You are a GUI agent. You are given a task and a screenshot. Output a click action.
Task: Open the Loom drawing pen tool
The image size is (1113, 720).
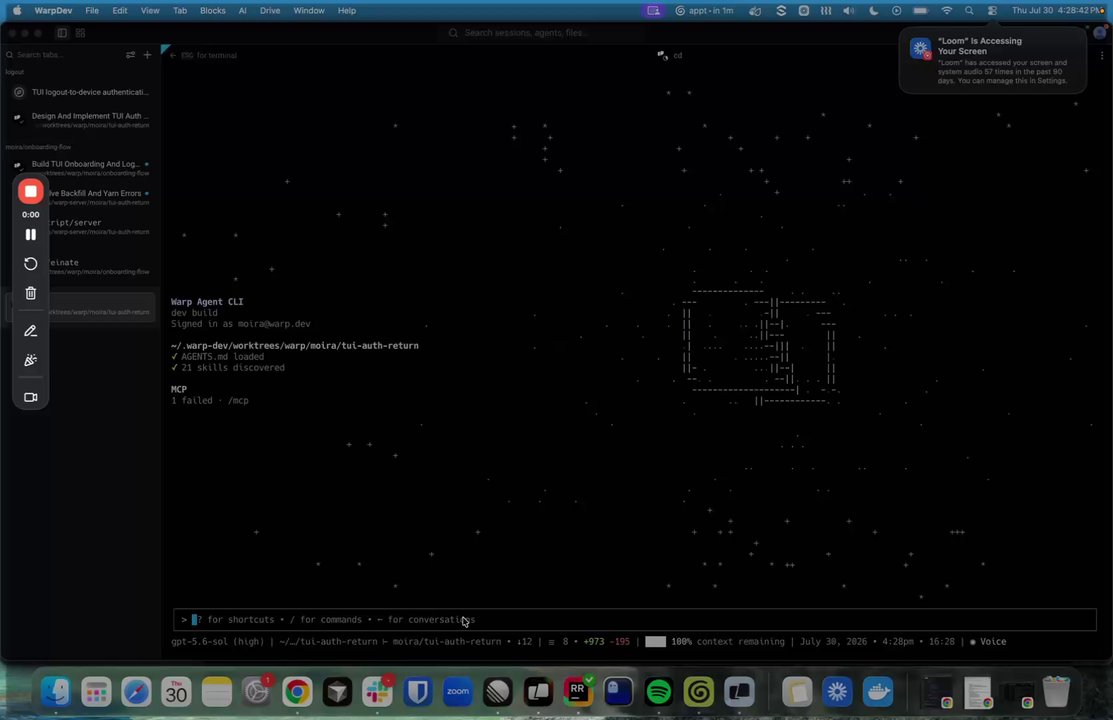[x=31, y=331]
